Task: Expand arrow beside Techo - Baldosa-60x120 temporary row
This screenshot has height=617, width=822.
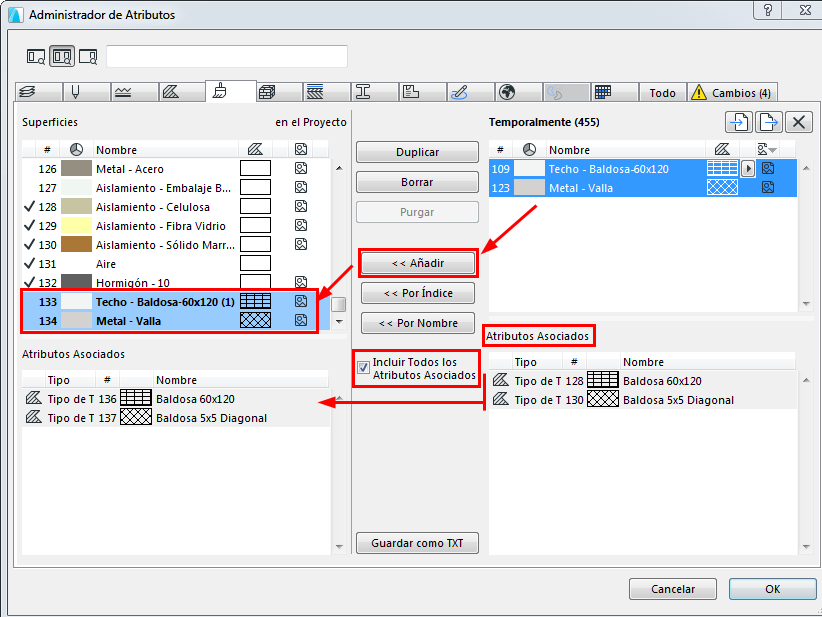Action: [748, 169]
